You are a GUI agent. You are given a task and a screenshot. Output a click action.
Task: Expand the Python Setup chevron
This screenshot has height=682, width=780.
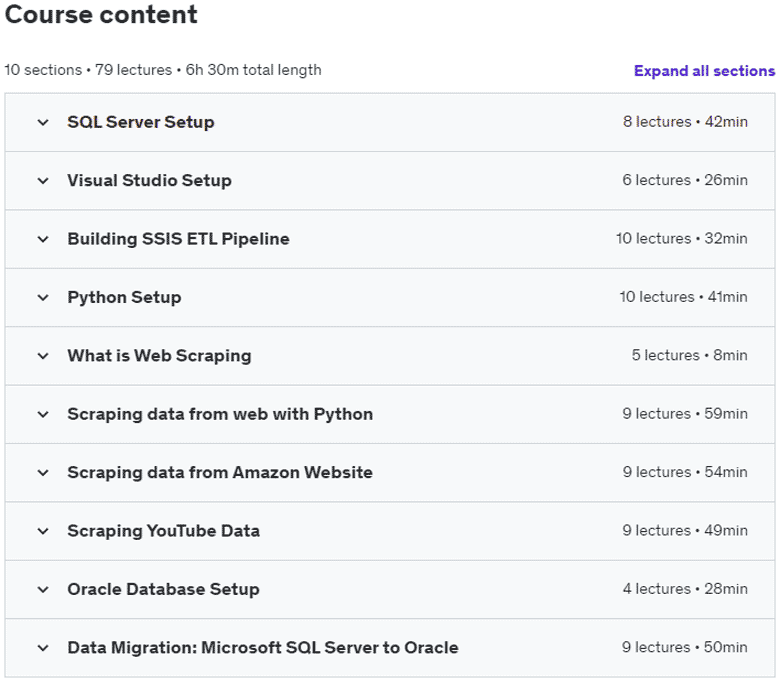(43, 297)
